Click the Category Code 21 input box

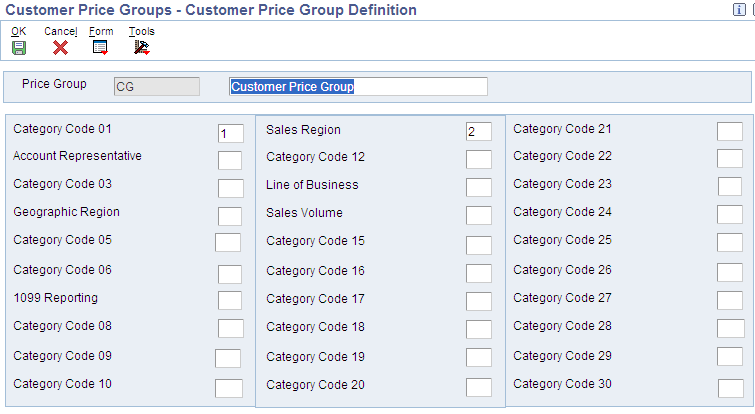(729, 131)
